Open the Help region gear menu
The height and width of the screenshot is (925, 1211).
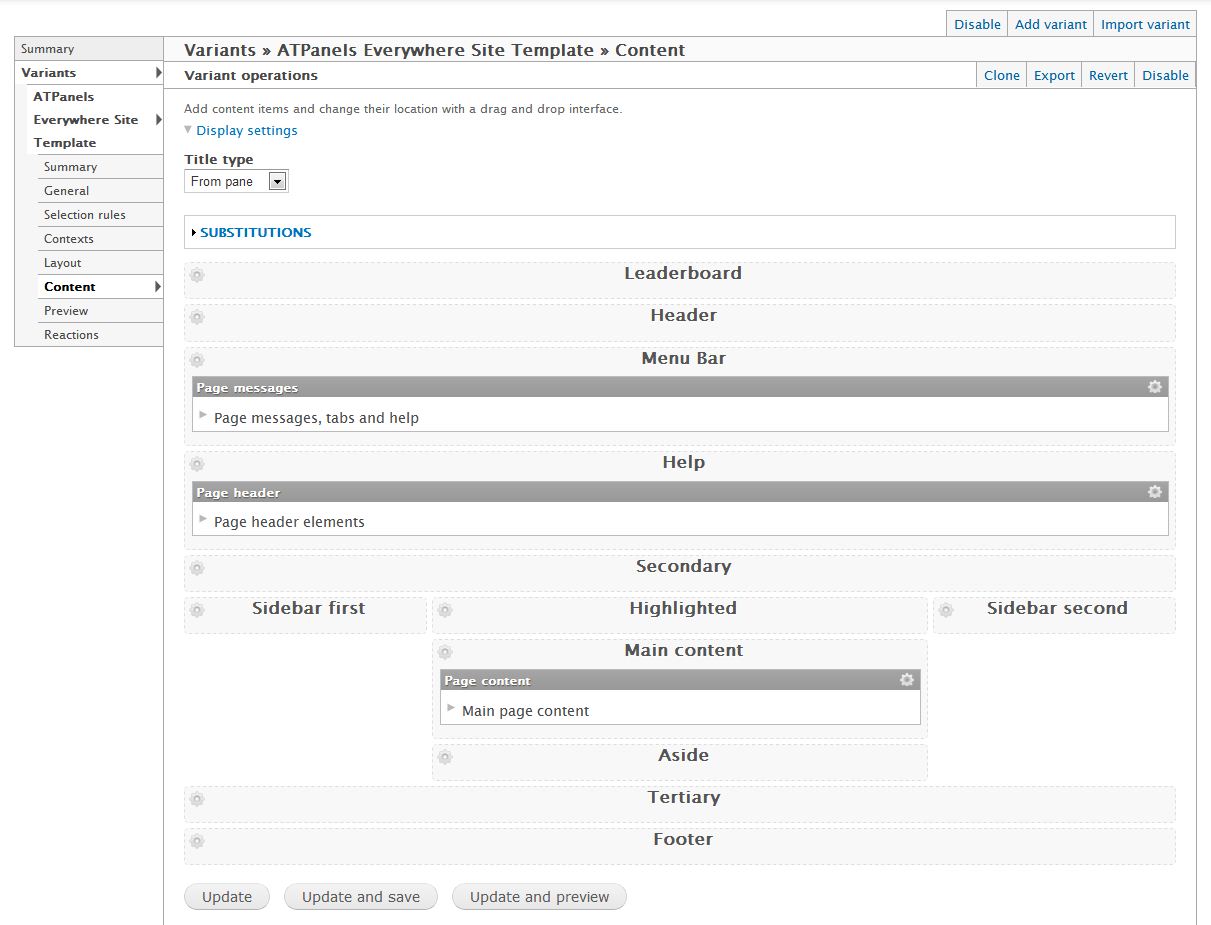[197, 464]
